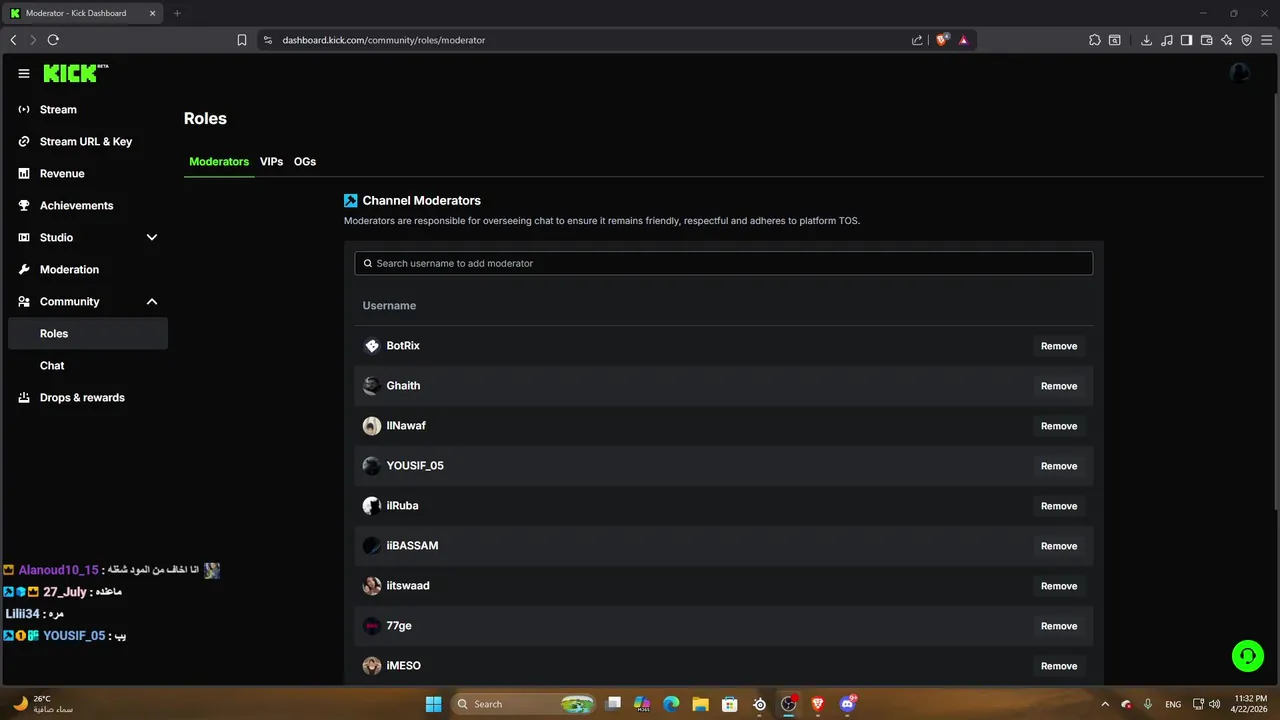The height and width of the screenshot is (720, 1280).
Task: Click the Moderation wrench icon
Action: pos(24,270)
